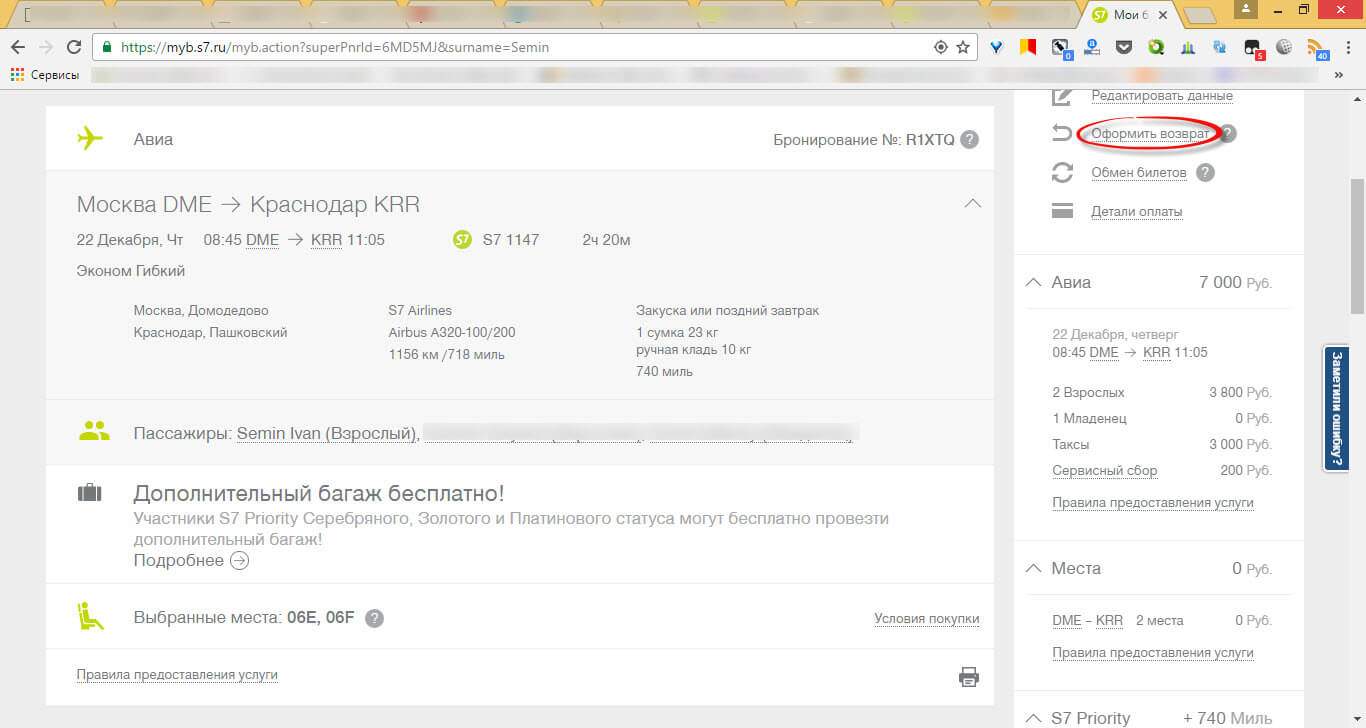Collapse the Авиа price section in sidebar

point(1034,283)
